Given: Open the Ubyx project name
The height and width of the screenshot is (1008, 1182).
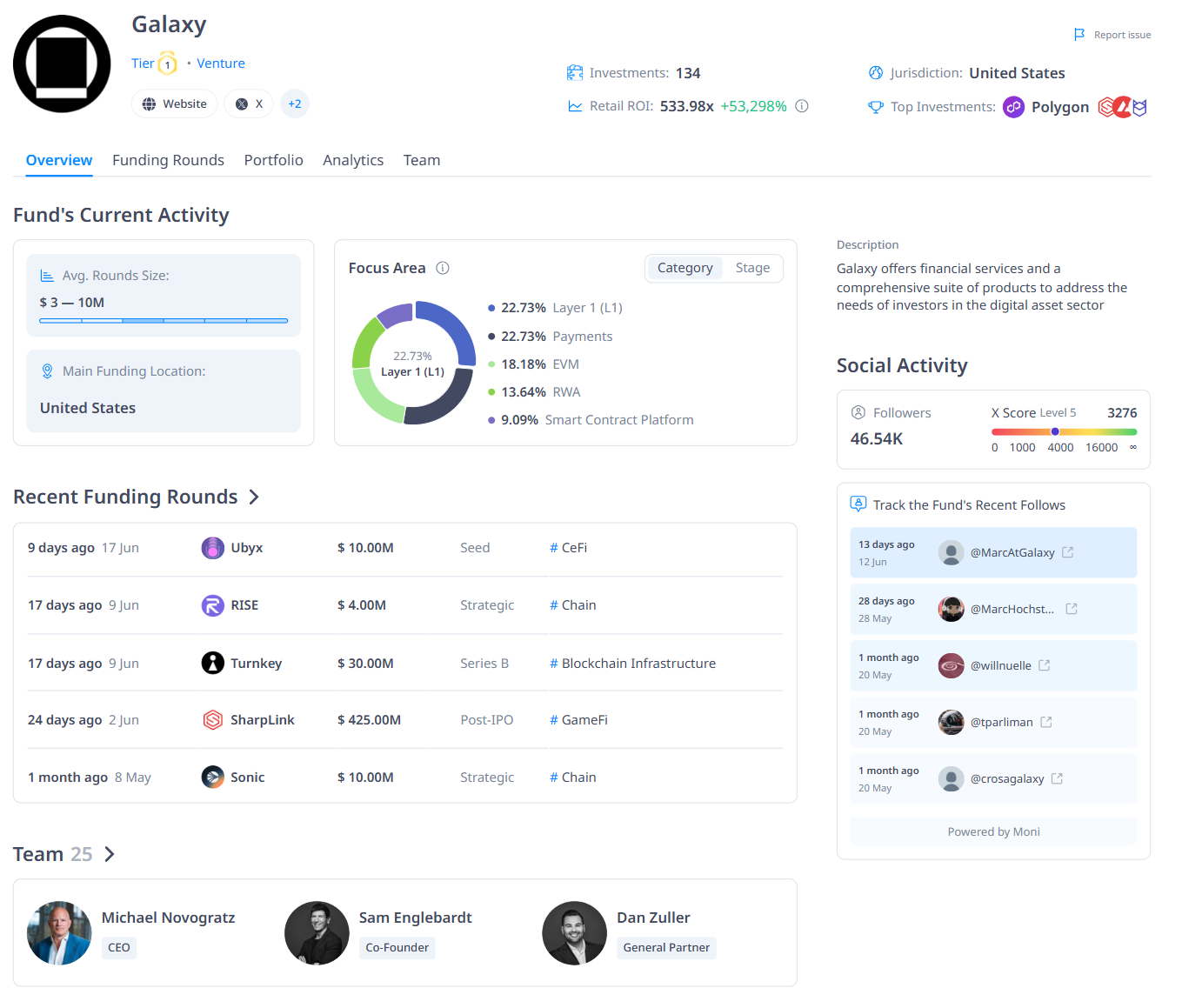Looking at the screenshot, I should pos(246,548).
